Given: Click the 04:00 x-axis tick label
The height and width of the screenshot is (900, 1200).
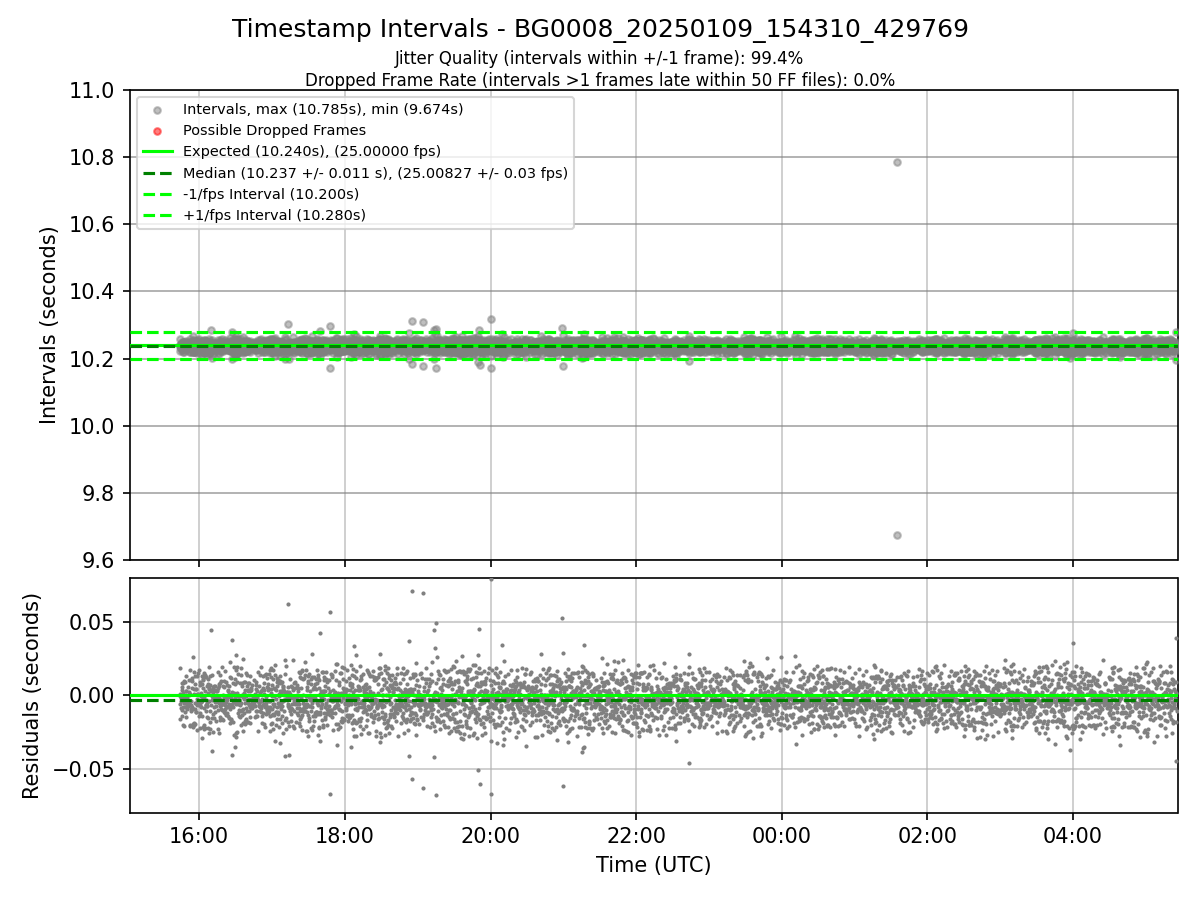Looking at the screenshot, I should (x=1073, y=833).
